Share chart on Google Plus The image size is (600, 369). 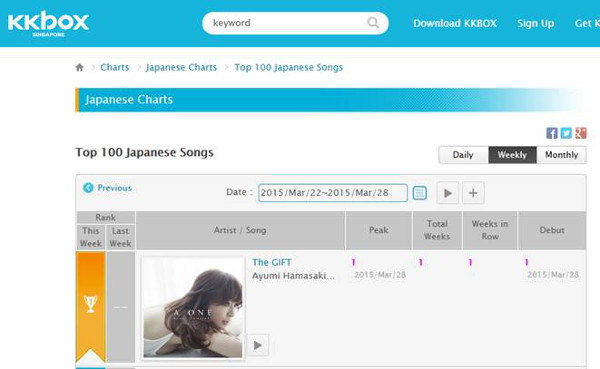580,133
